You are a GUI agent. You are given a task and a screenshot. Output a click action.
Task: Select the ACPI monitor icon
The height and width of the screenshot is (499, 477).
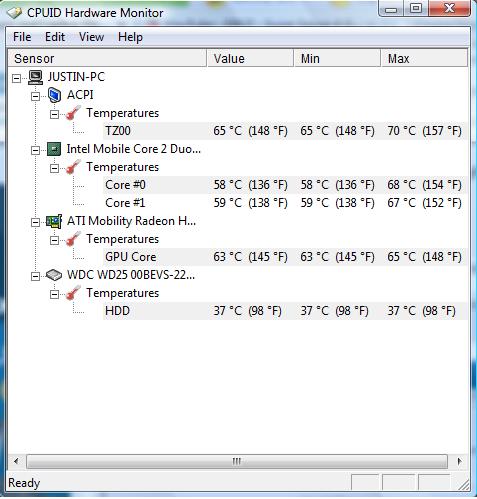coord(54,95)
